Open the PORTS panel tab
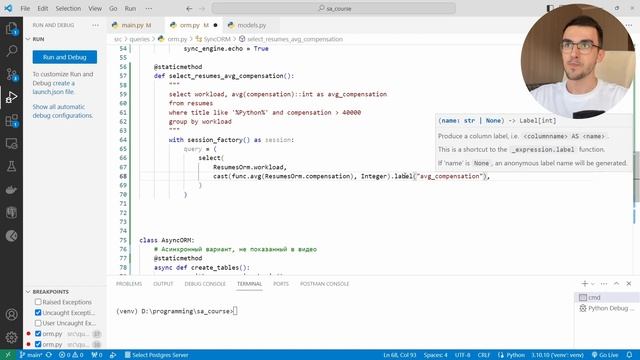 (x=281, y=284)
